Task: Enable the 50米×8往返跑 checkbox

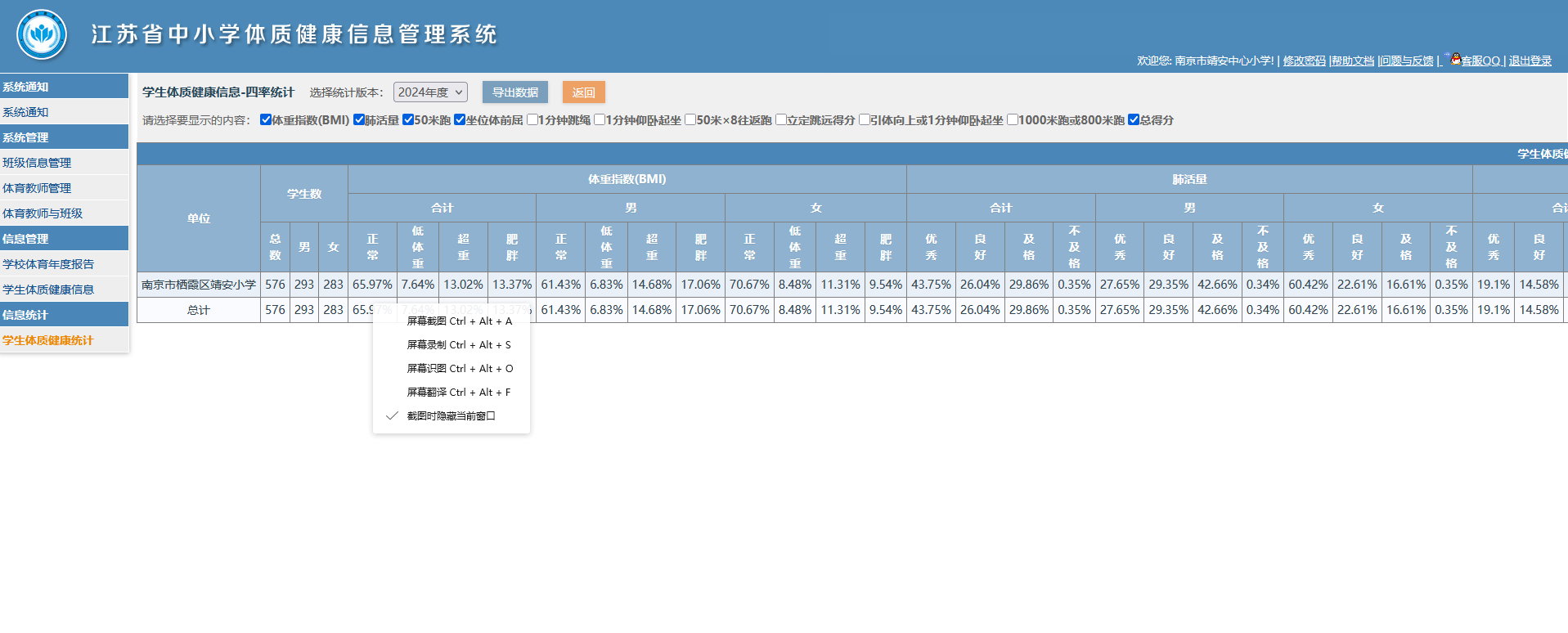Action: (x=690, y=120)
